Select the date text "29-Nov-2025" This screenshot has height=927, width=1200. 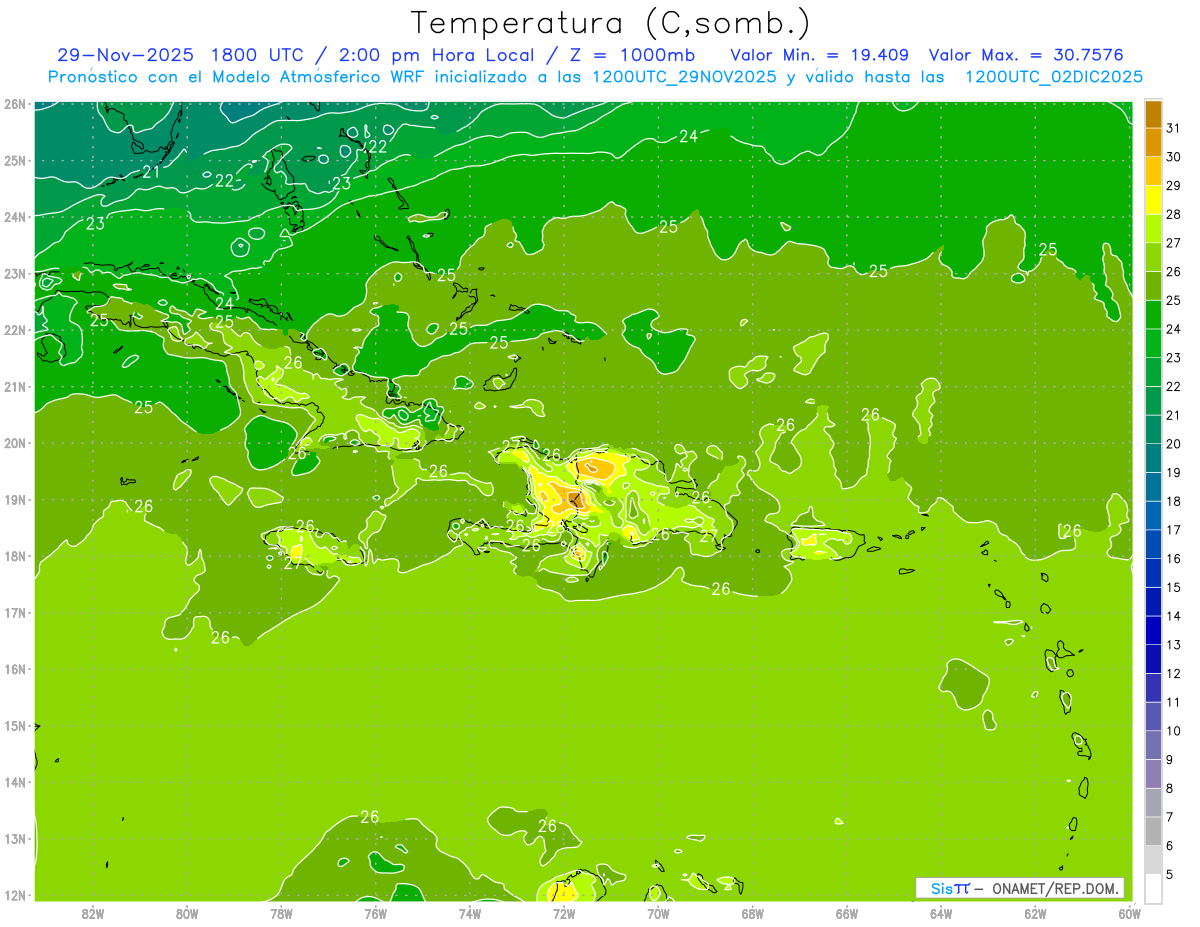pyautogui.click(x=126, y=55)
